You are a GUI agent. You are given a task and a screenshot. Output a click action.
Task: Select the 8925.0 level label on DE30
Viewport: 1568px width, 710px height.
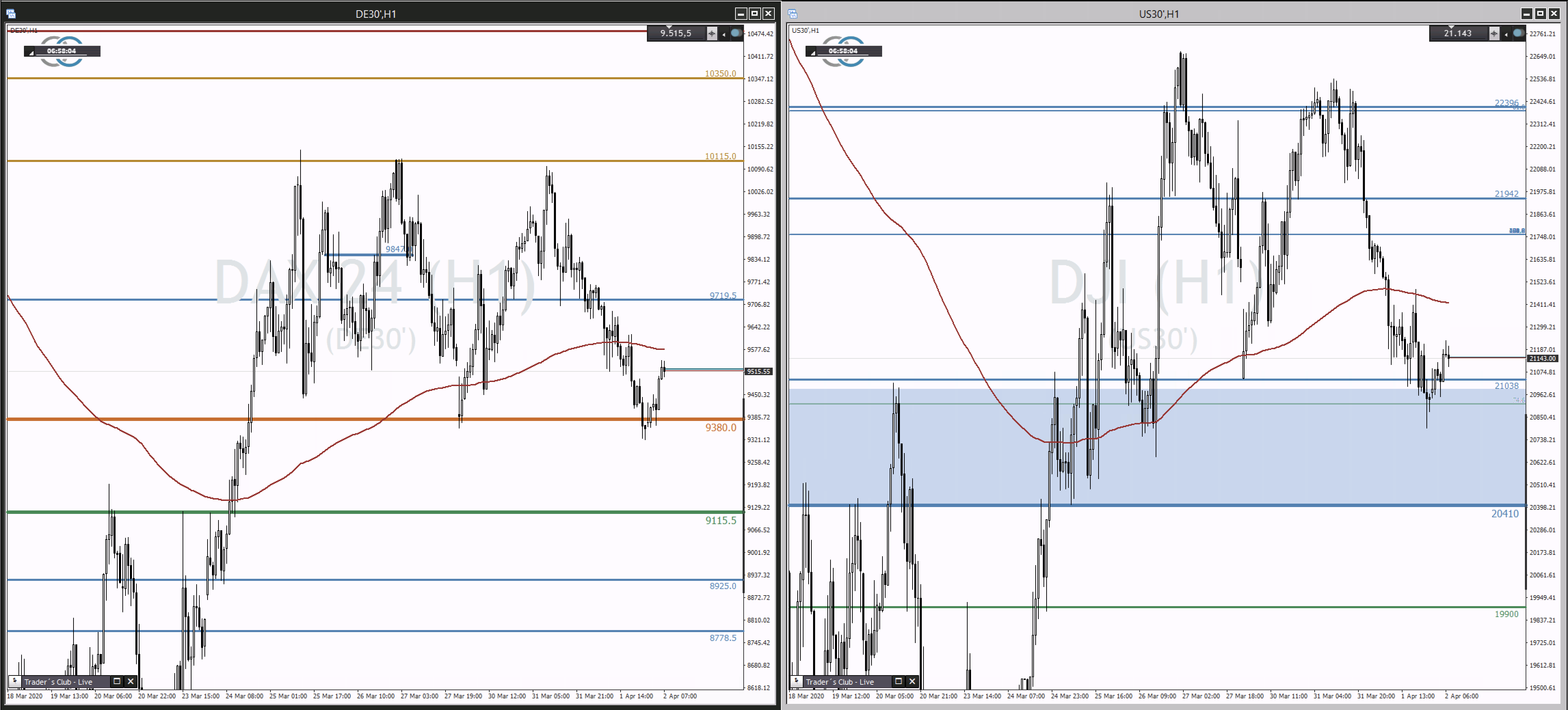(x=723, y=586)
